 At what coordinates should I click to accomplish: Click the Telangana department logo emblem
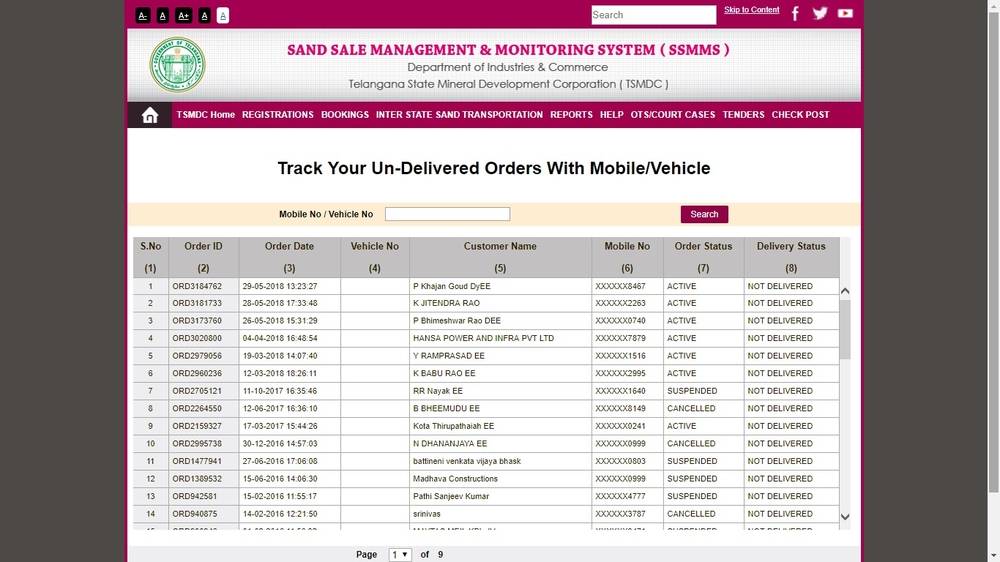[178, 64]
